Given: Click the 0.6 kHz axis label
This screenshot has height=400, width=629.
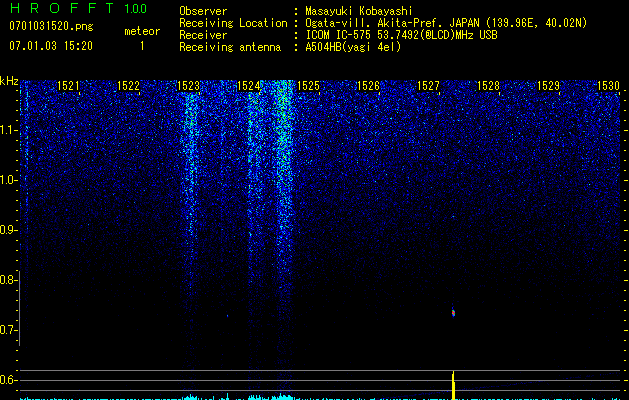Looking at the screenshot, I should (8, 380).
